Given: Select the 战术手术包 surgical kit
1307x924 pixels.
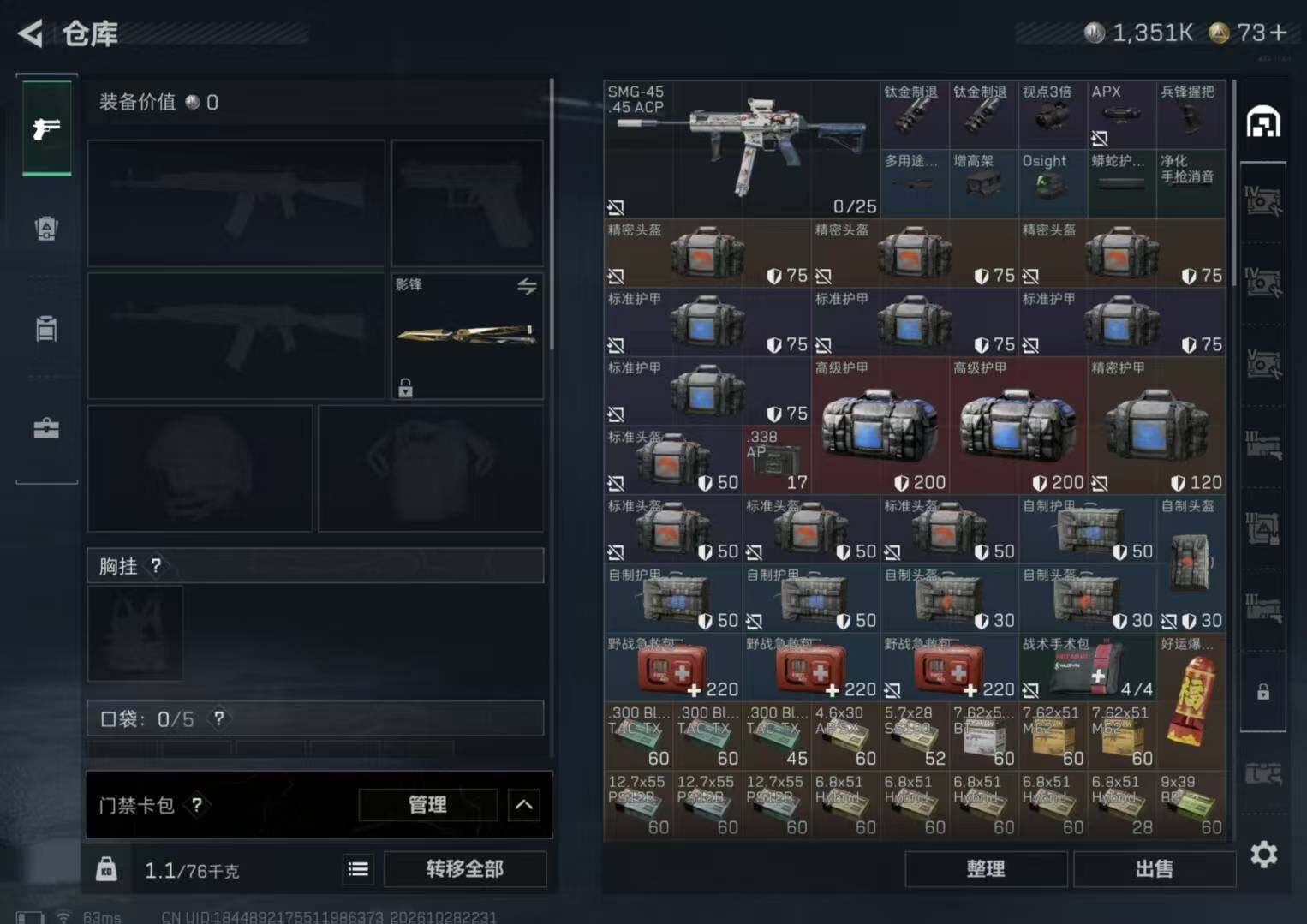Looking at the screenshot, I should point(1087,667).
